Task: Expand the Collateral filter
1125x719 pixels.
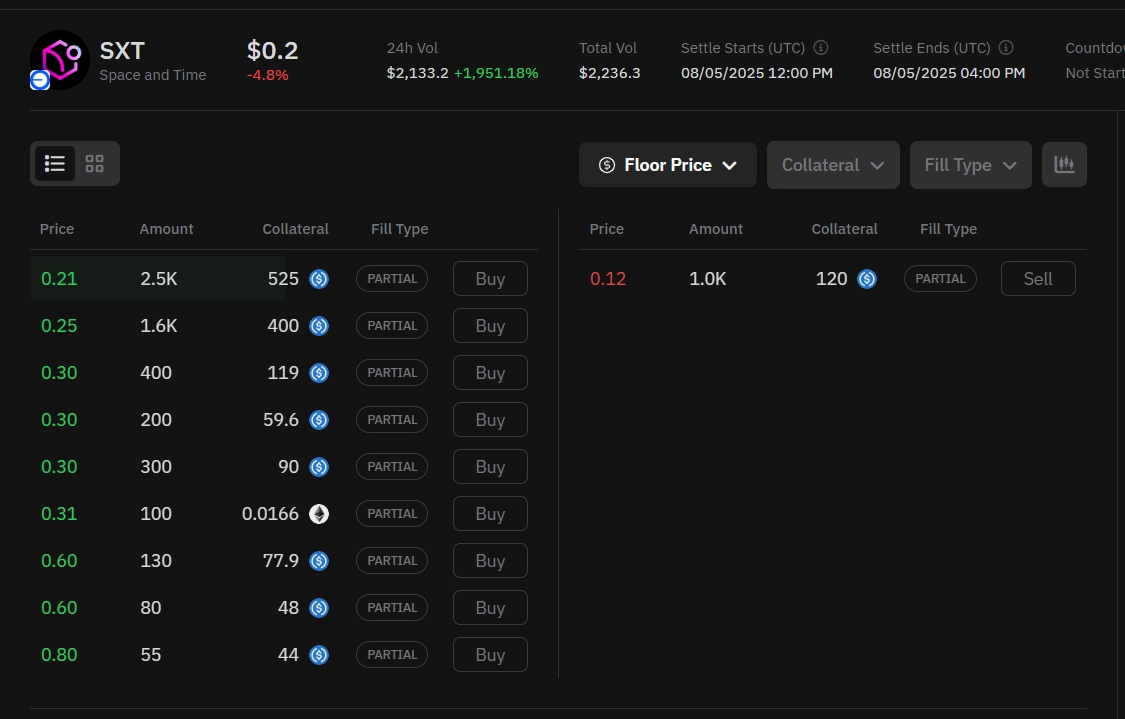Action: 833,164
